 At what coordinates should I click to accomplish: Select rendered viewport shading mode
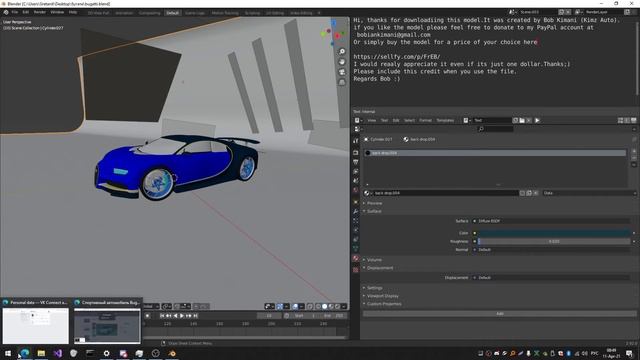coord(338,306)
